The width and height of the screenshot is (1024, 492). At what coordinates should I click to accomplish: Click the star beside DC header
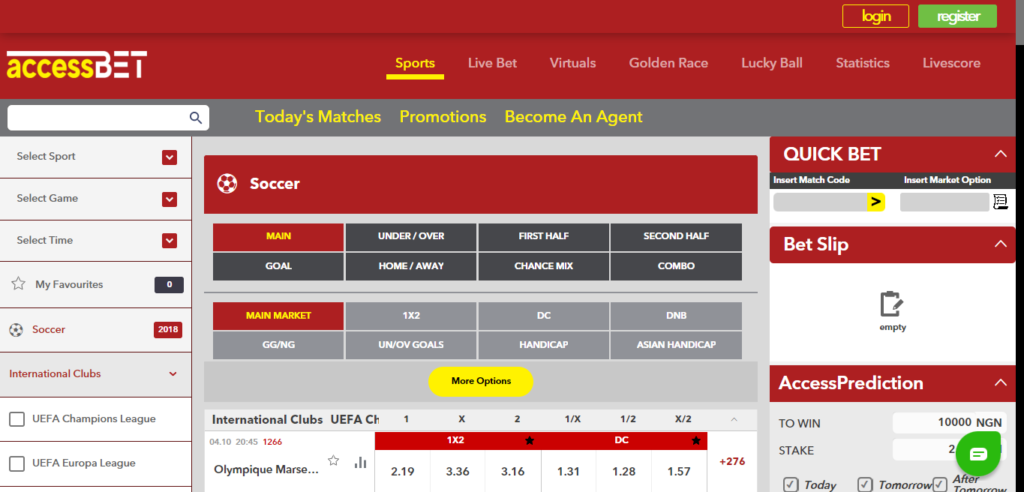click(x=696, y=440)
